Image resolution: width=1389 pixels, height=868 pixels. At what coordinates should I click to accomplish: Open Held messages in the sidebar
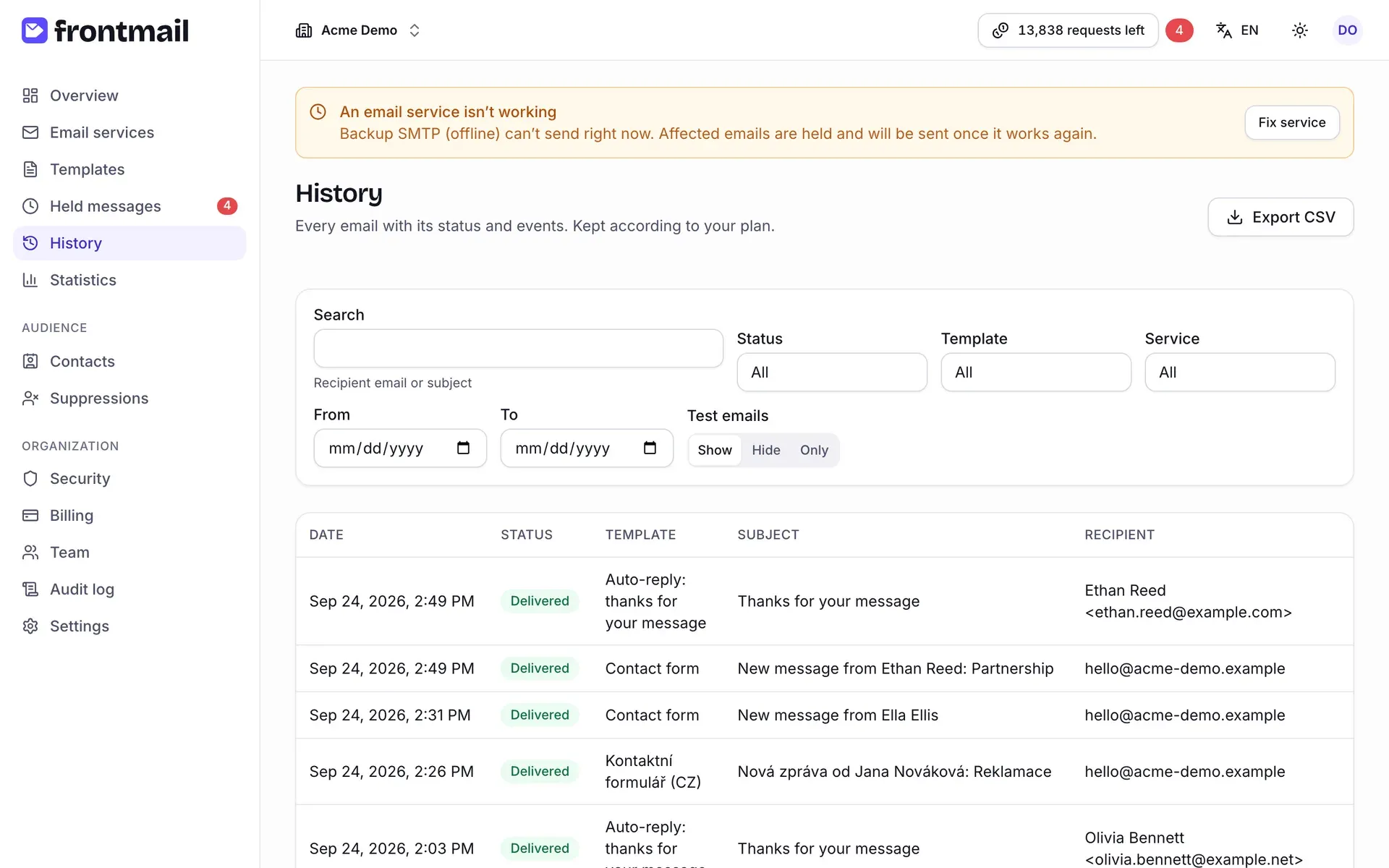click(x=129, y=206)
